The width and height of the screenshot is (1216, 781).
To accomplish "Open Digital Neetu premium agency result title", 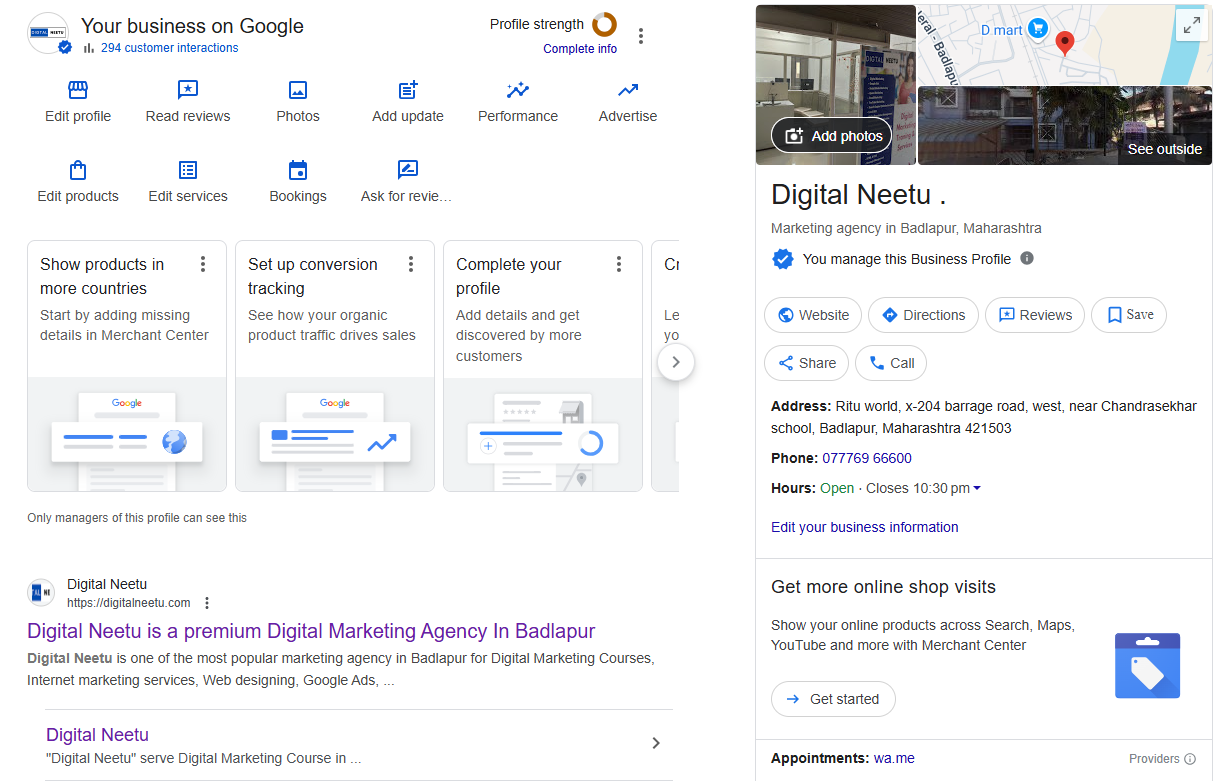I will tap(311, 631).
